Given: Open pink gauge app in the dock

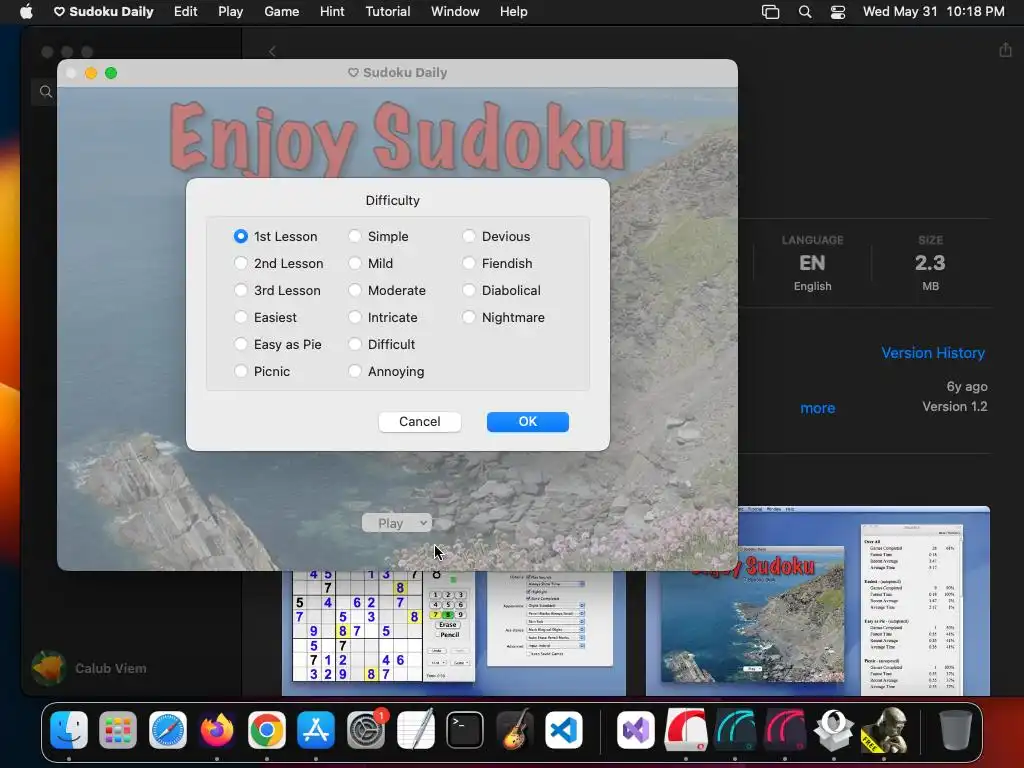Looking at the screenshot, I should point(785,729).
